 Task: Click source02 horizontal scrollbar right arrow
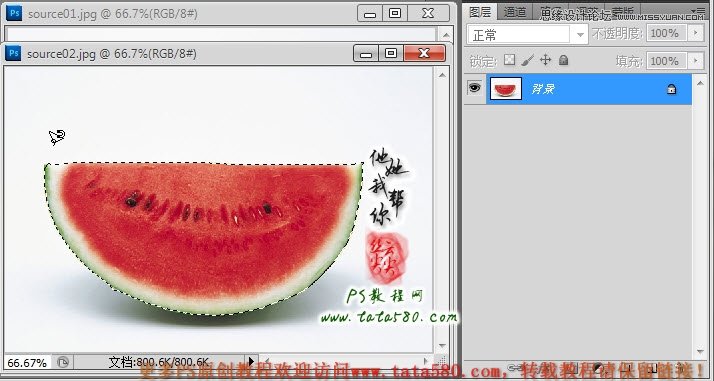click(x=426, y=361)
